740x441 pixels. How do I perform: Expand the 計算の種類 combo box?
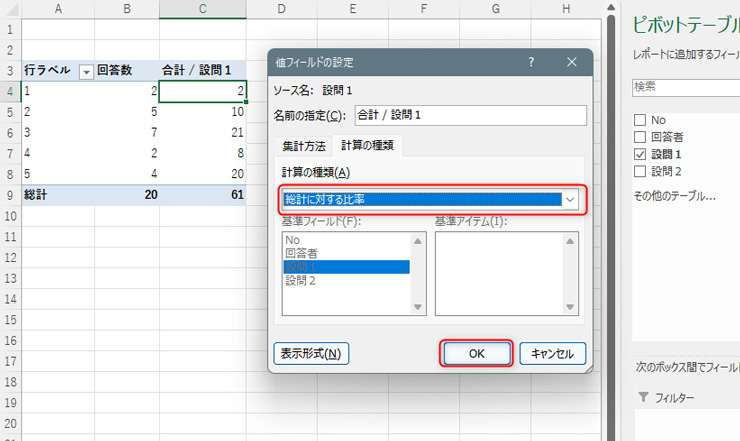pyautogui.click(x=570, y=200)
